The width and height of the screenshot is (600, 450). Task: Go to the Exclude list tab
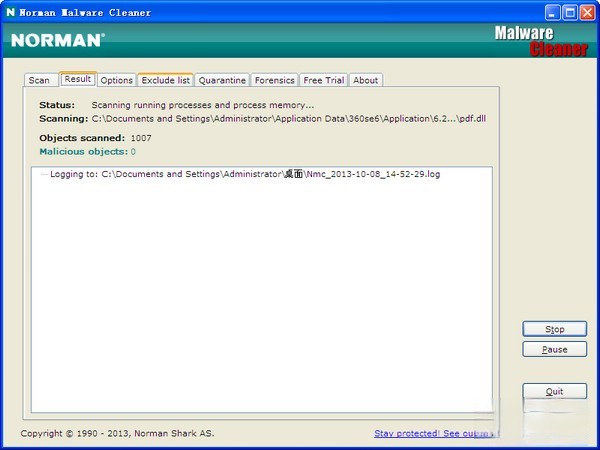[x=166, y=80]
